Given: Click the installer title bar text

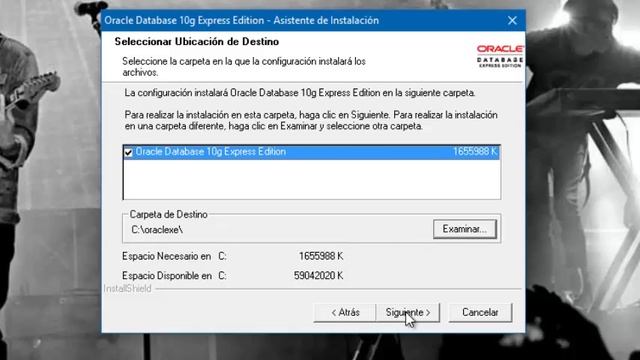Looking at the screenshot, I should [242, 20].
